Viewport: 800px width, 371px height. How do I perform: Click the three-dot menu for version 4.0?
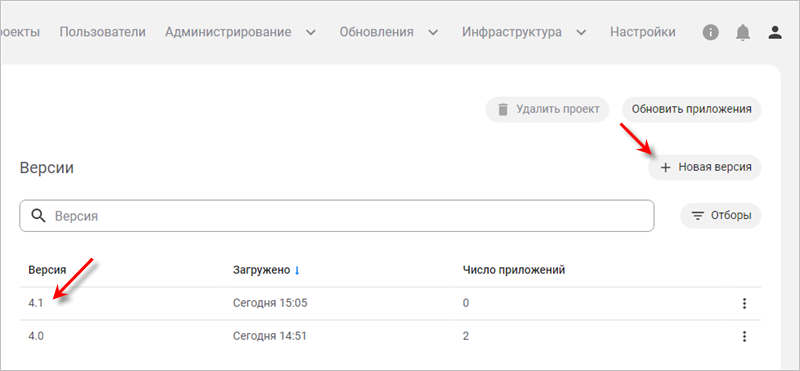coord(744,336)
